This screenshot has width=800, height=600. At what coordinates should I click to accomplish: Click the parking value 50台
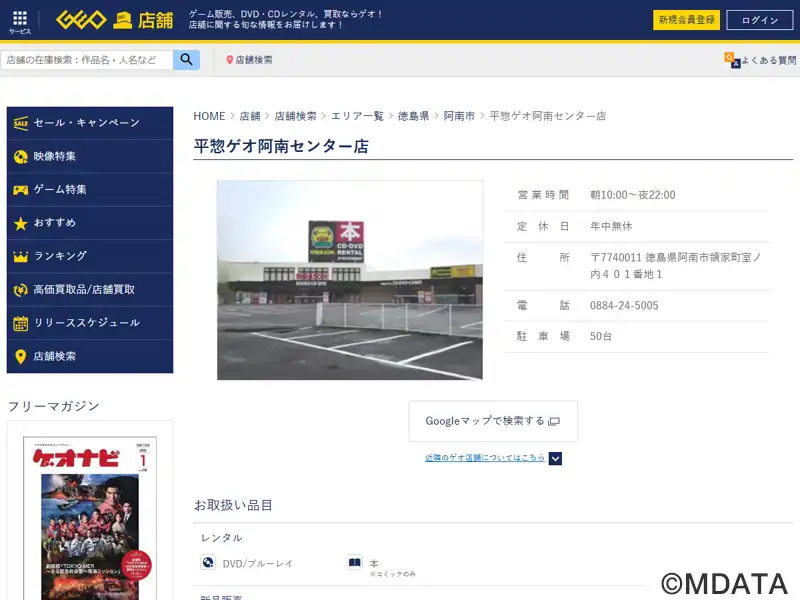[x=601, y=336]
